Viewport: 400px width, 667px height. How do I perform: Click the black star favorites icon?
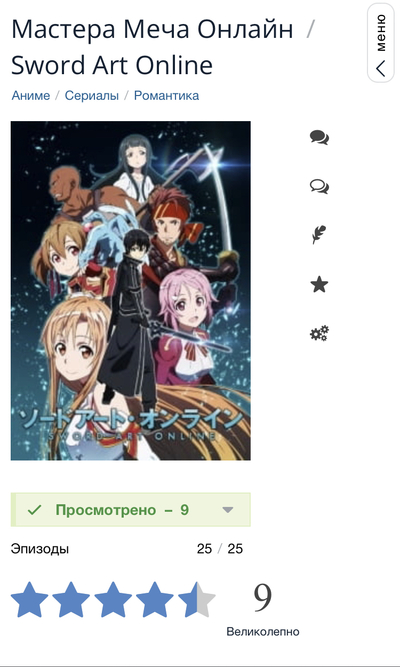pyautogui.click(x=319, y=284)
